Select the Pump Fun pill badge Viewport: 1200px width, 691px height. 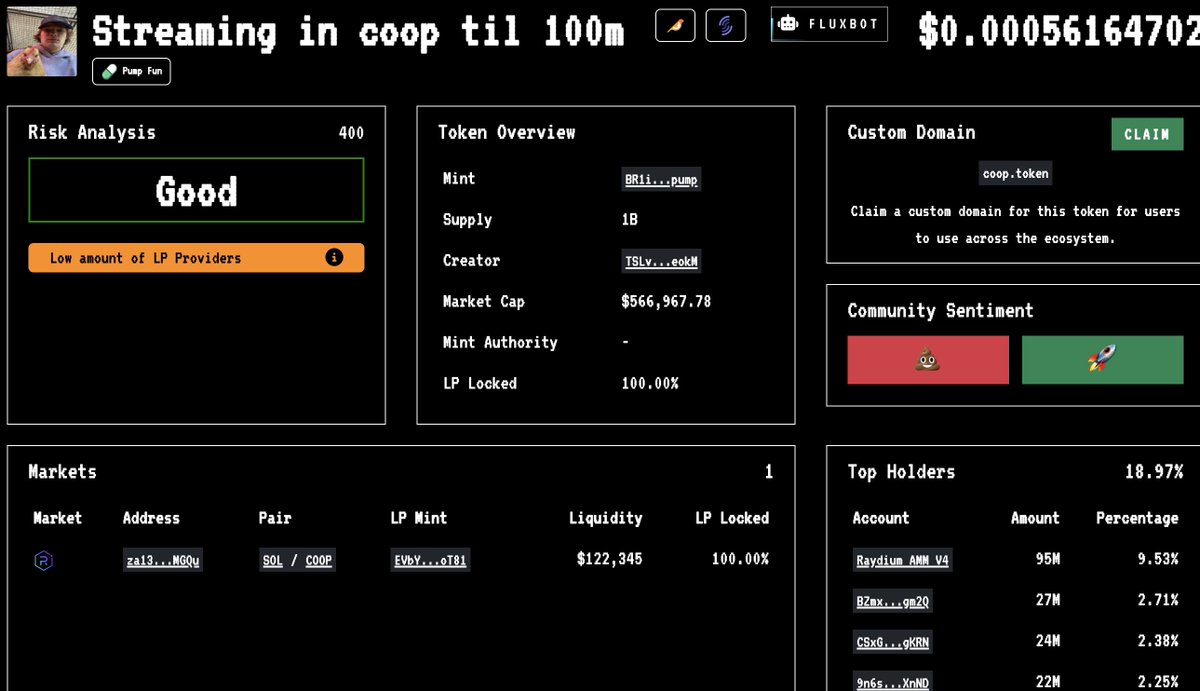[131, 71]
